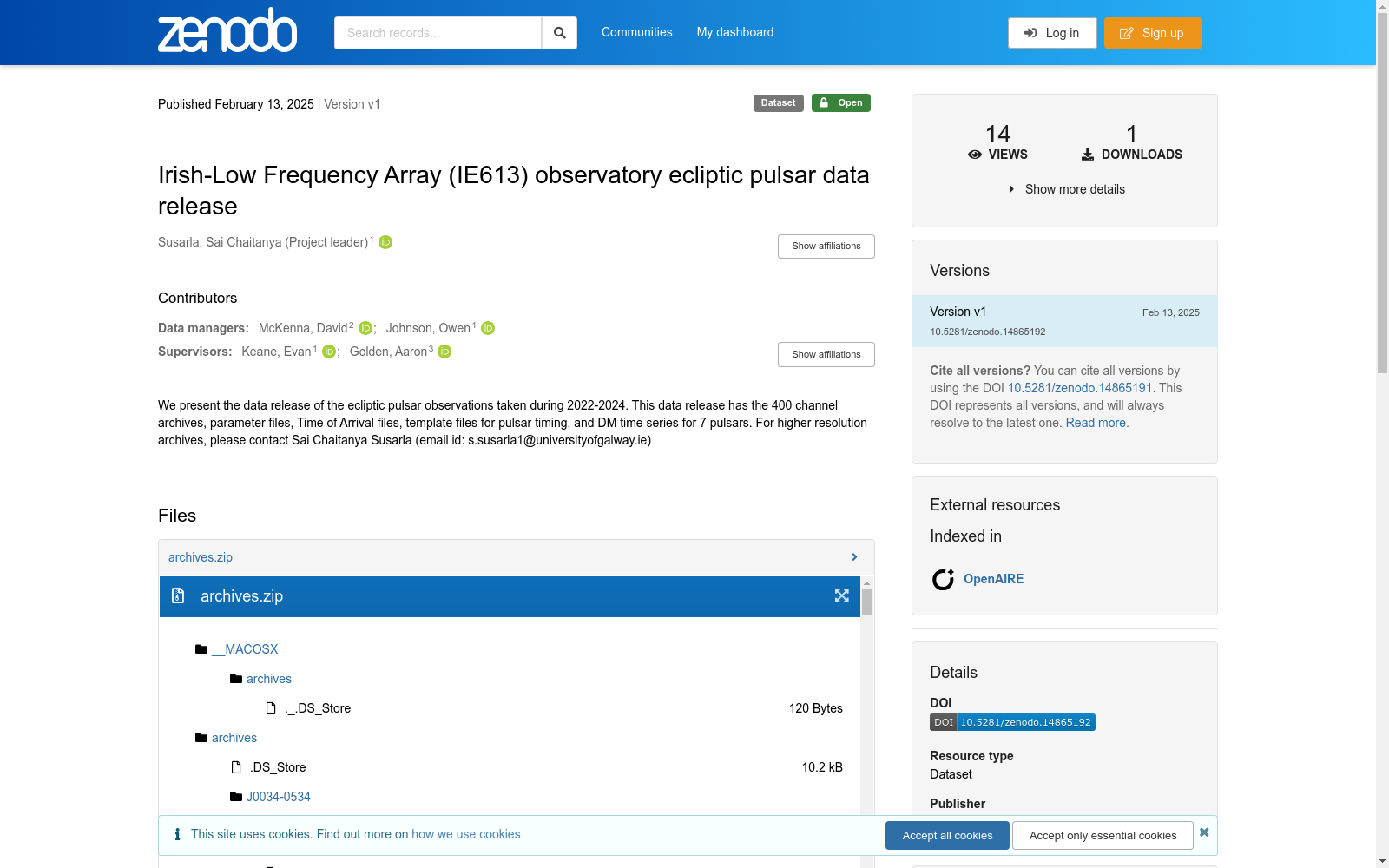Close the cookie notice banner
The width and height of the screenshot is (1389, 868).
(x=1204, y=832)
